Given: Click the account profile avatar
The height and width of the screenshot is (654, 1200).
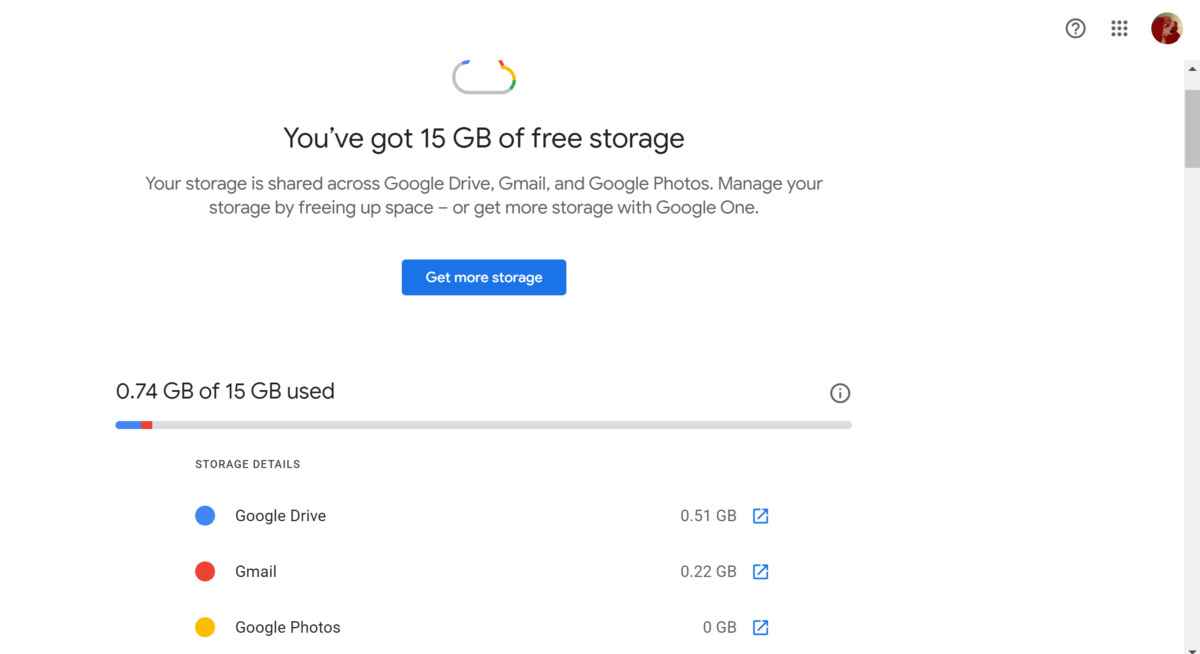Looking at the screenshot, I should pyautogui.click(x=1166, y=29).
